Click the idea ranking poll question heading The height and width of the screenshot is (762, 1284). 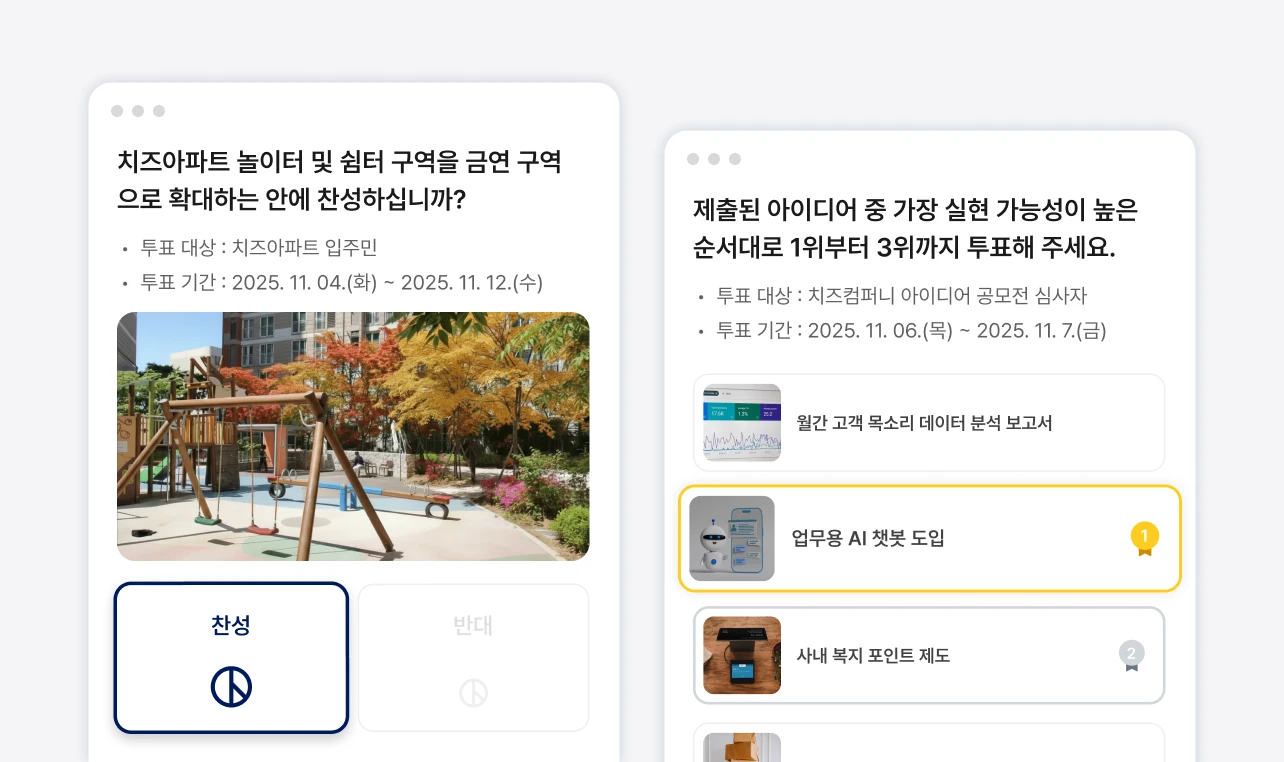[x=915, y=228]
